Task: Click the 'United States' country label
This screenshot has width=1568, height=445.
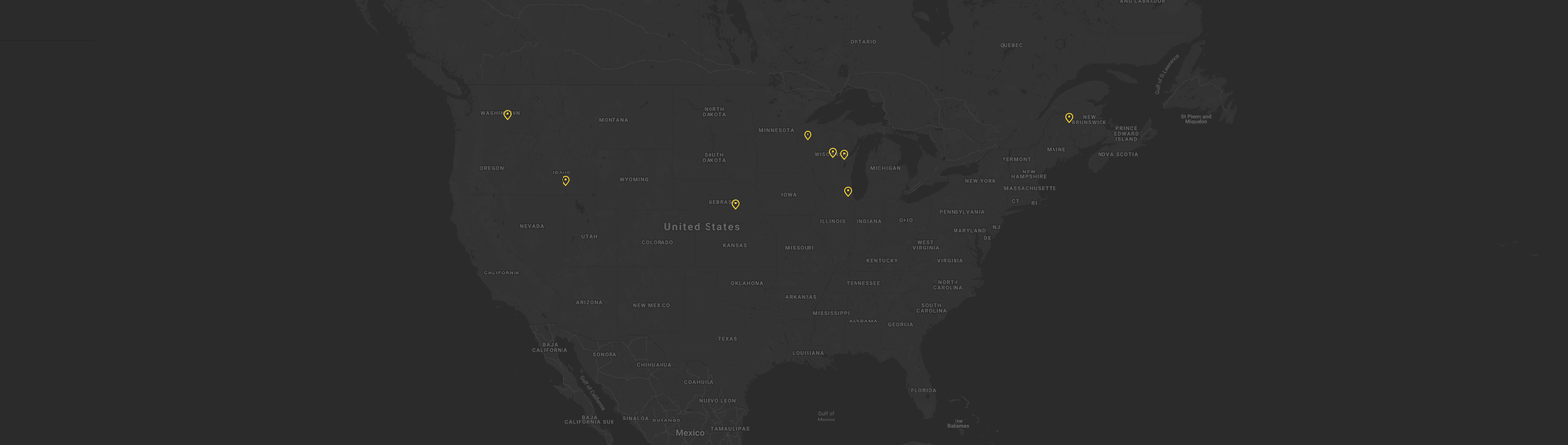Action: [703, 227]
